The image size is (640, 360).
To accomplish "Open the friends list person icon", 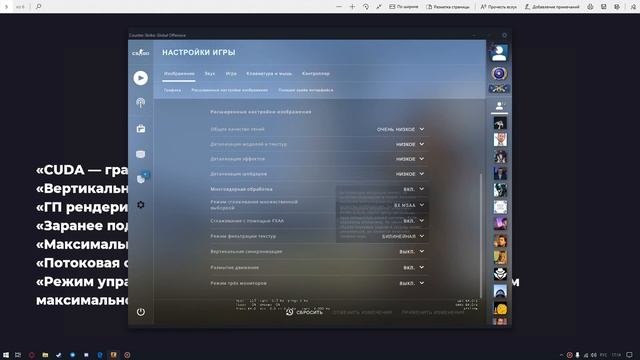I will (499, 106).
